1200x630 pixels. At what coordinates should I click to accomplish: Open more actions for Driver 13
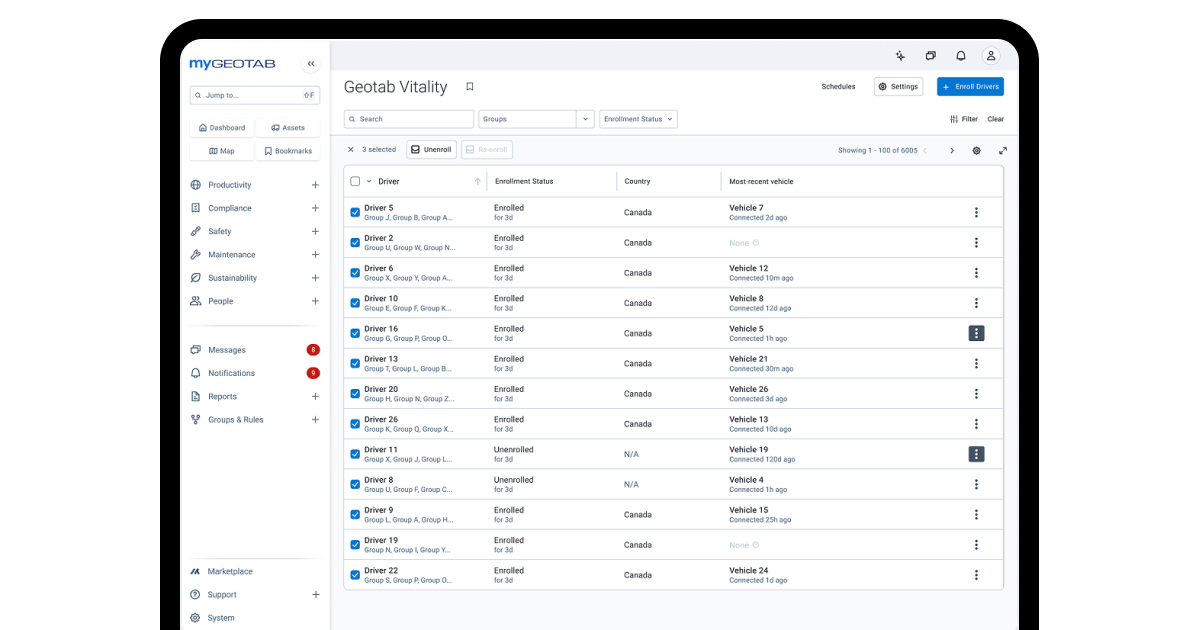[976, 363]
